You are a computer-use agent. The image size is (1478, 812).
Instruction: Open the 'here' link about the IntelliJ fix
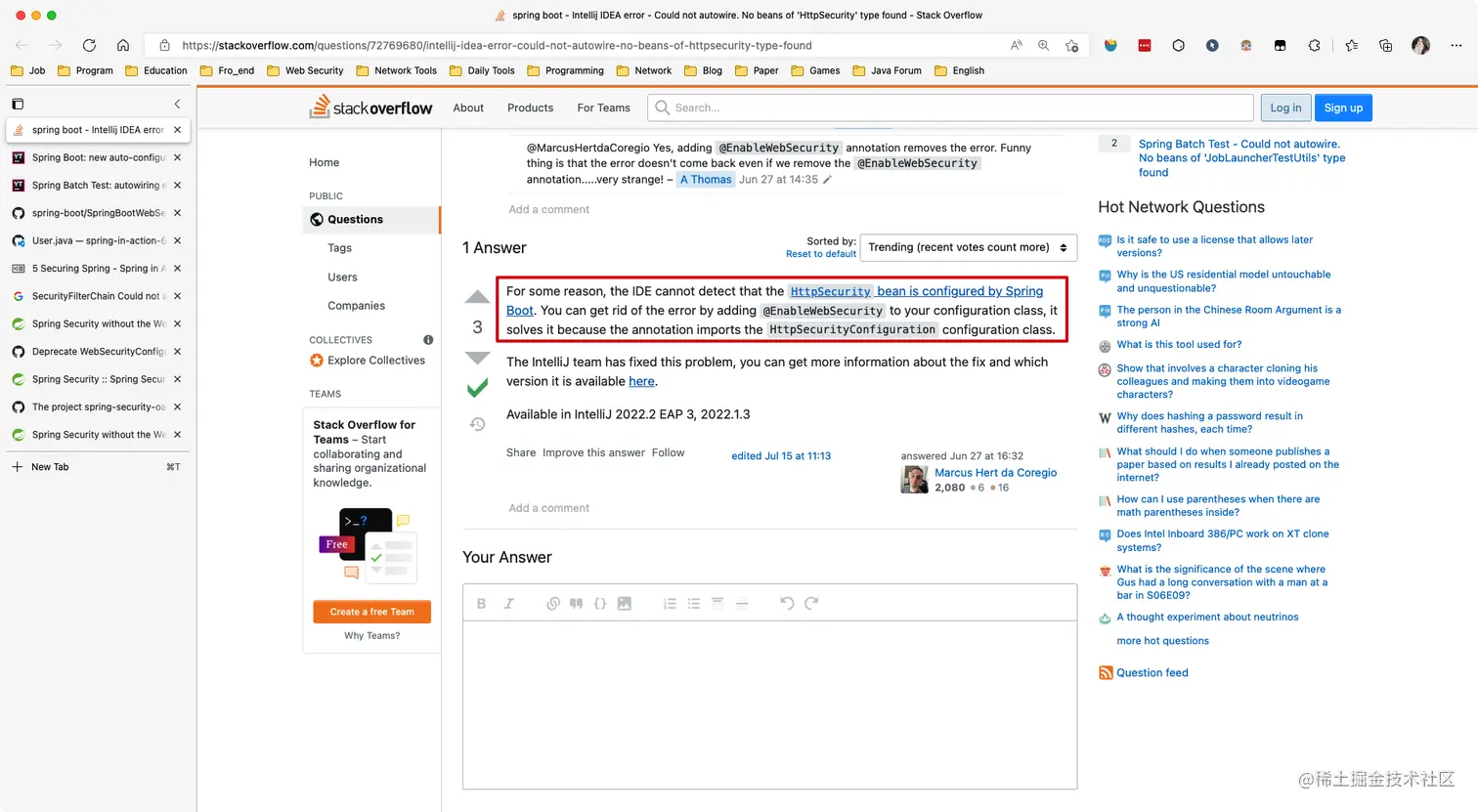tap(642, 381)
